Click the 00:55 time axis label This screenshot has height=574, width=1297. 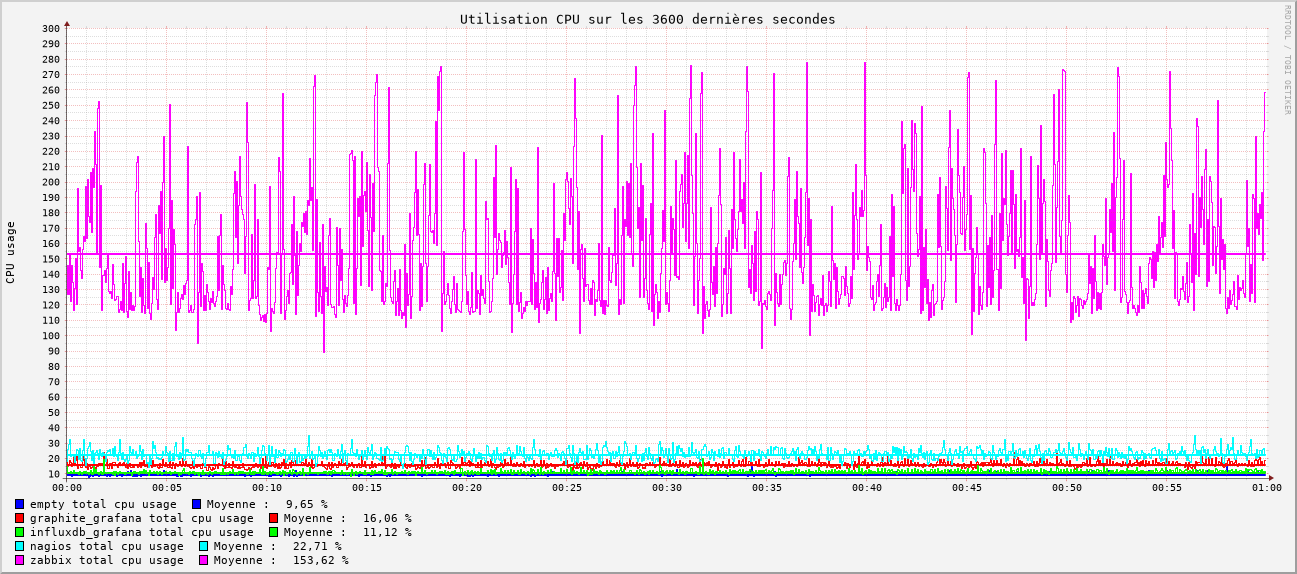pyautogui.click(x=1167, y=488)
